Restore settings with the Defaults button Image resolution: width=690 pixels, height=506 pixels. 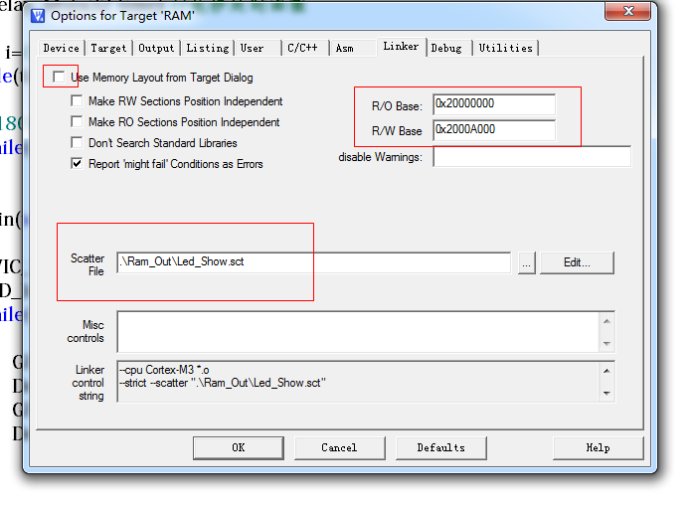point(441,447)
